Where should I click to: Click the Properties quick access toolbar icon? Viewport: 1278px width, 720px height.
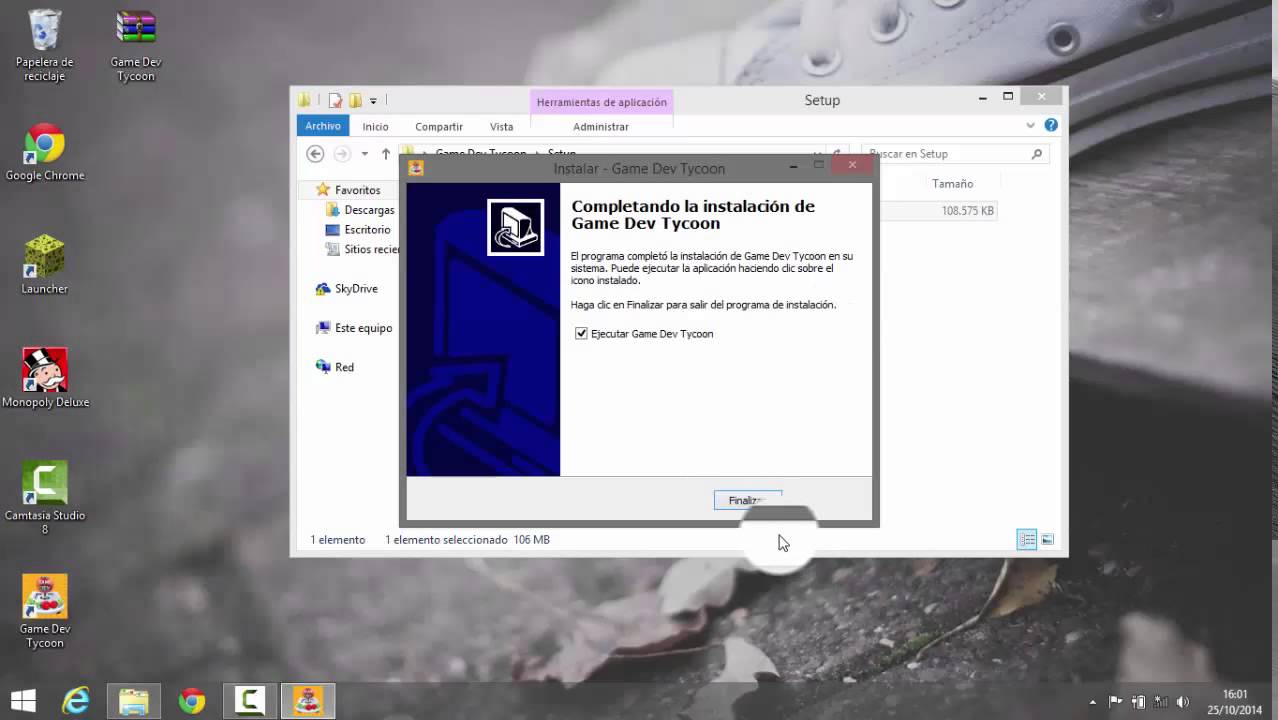click(335, 100)
